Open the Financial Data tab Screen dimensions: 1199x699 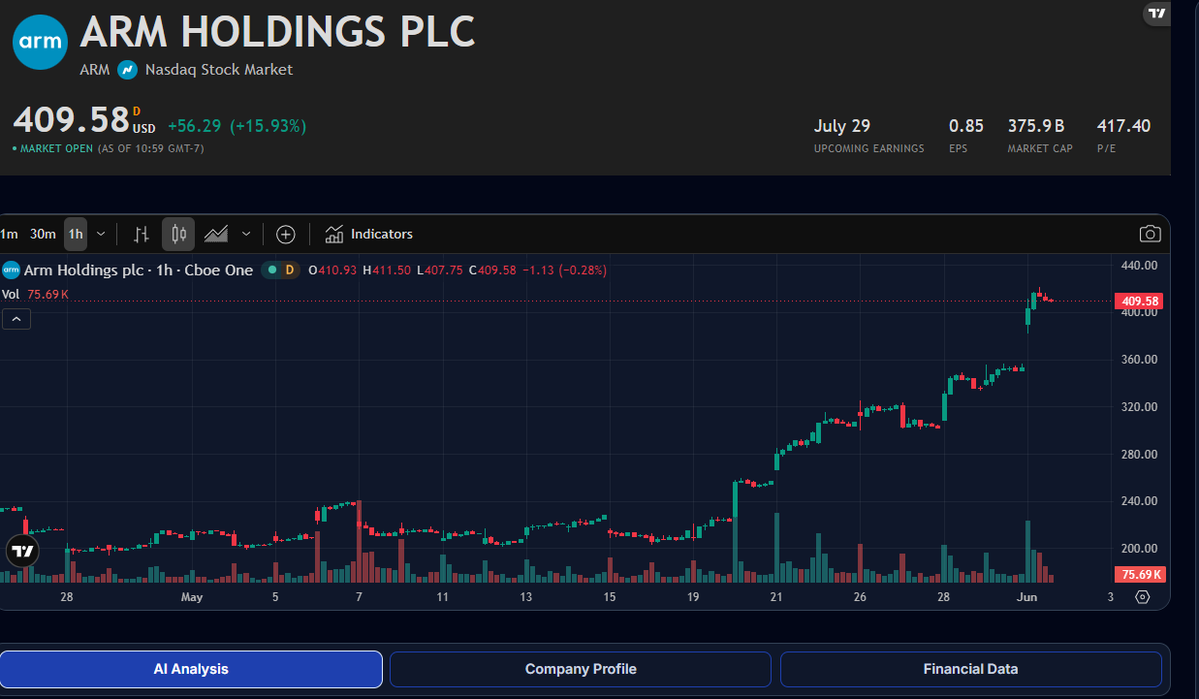(970, 669)
